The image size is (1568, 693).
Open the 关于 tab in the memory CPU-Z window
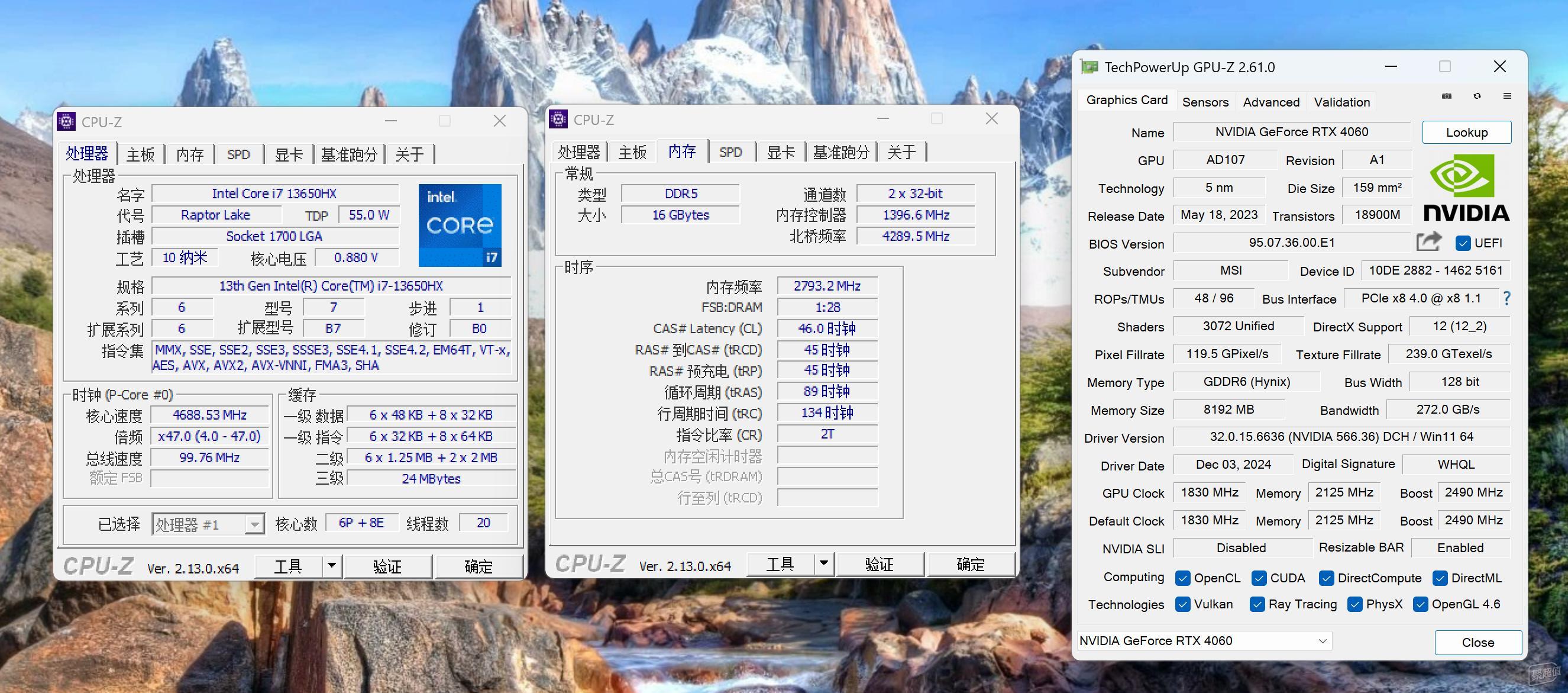tap(901, 152)
